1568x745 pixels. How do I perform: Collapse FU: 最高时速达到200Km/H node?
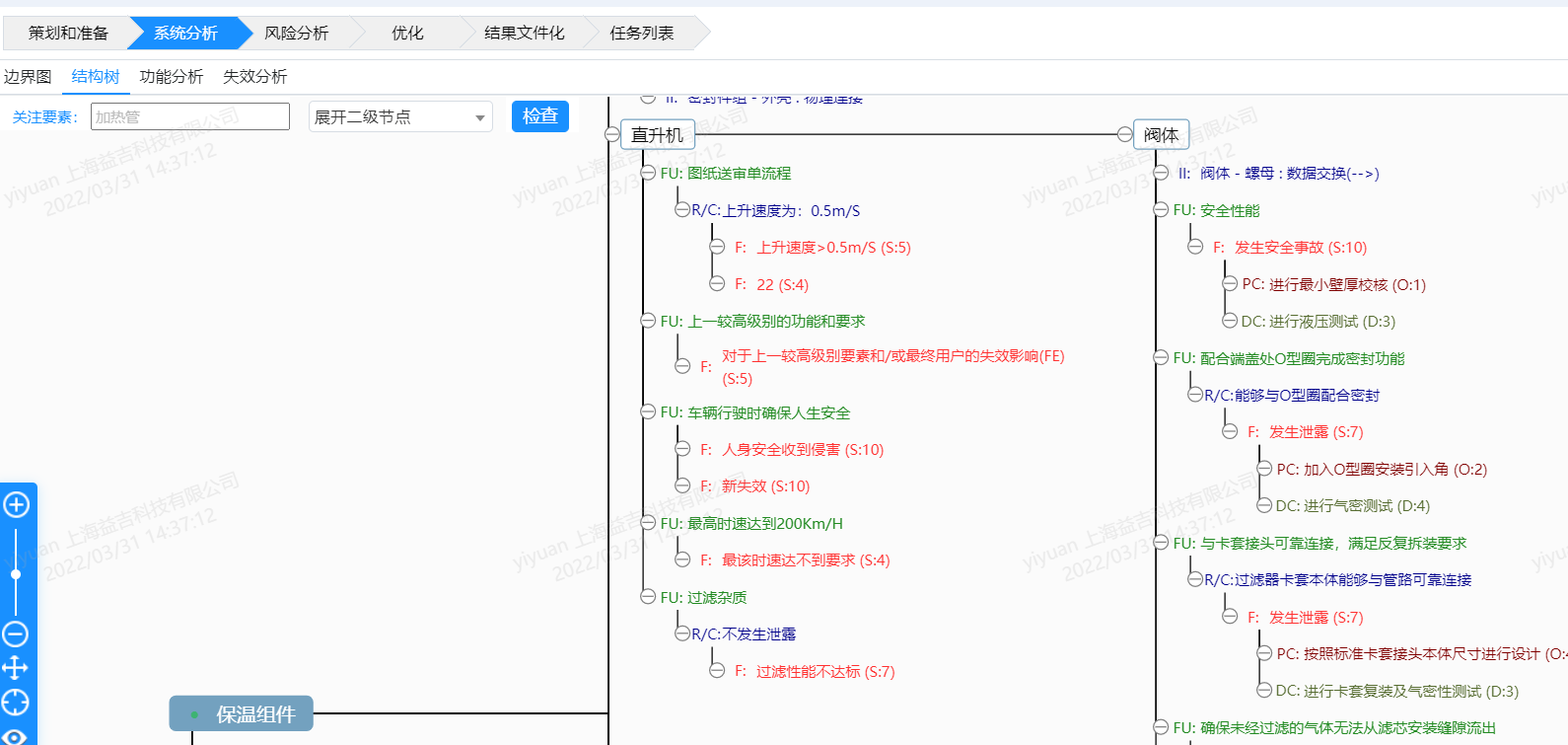[x=648, y=524]
